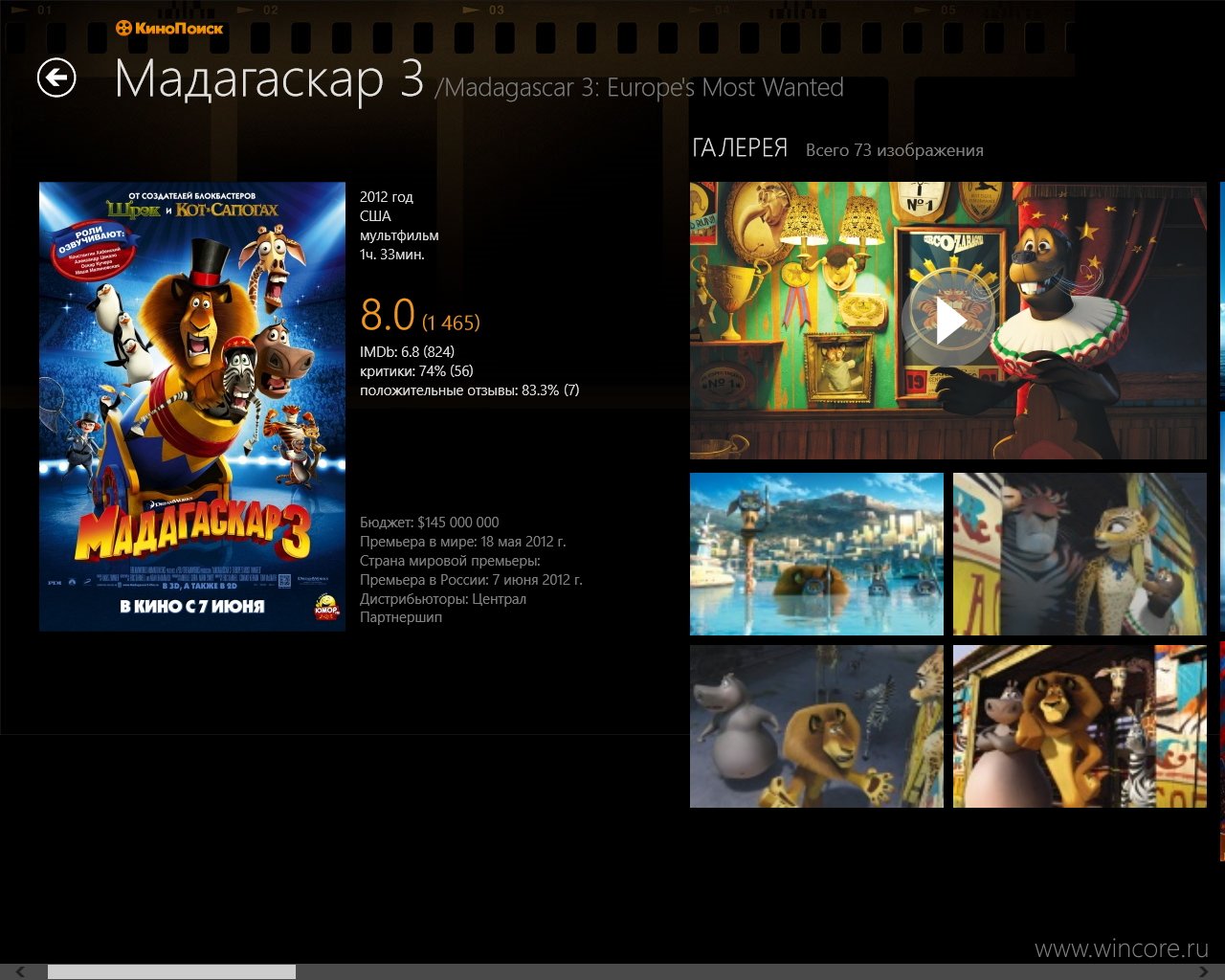The height and width of the screenshot is (980, 1225).
Task: Click the КиноПоиск logo
Action: 169,28
